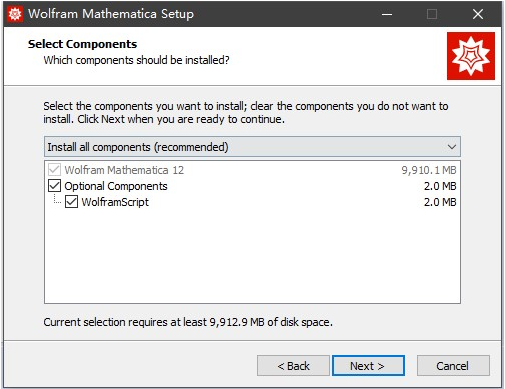Click the < Back button
This screenshot has width=505, height=389.
293,366
